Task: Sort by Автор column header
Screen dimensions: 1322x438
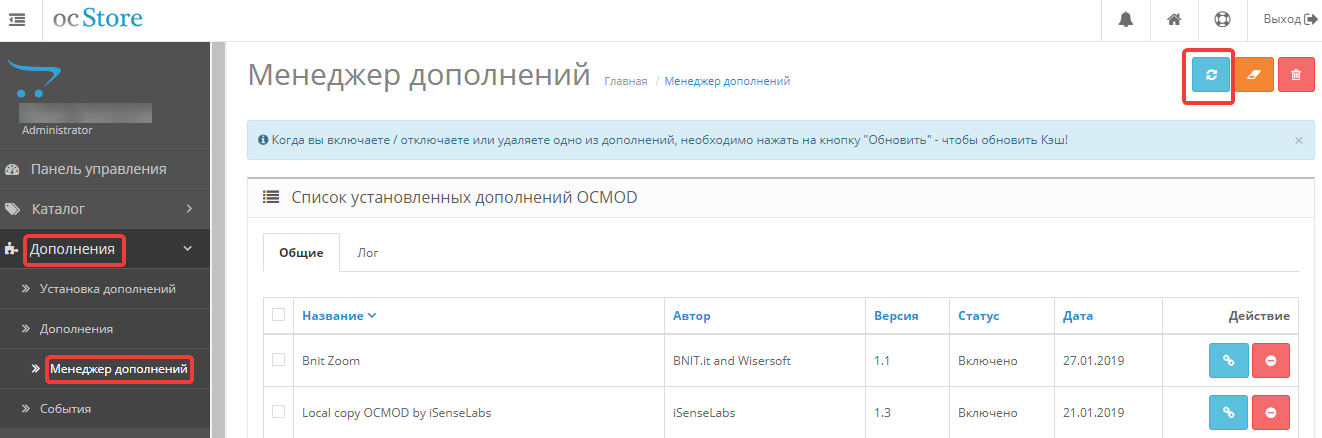Action: pyautogui.click(x=692, y=316)
